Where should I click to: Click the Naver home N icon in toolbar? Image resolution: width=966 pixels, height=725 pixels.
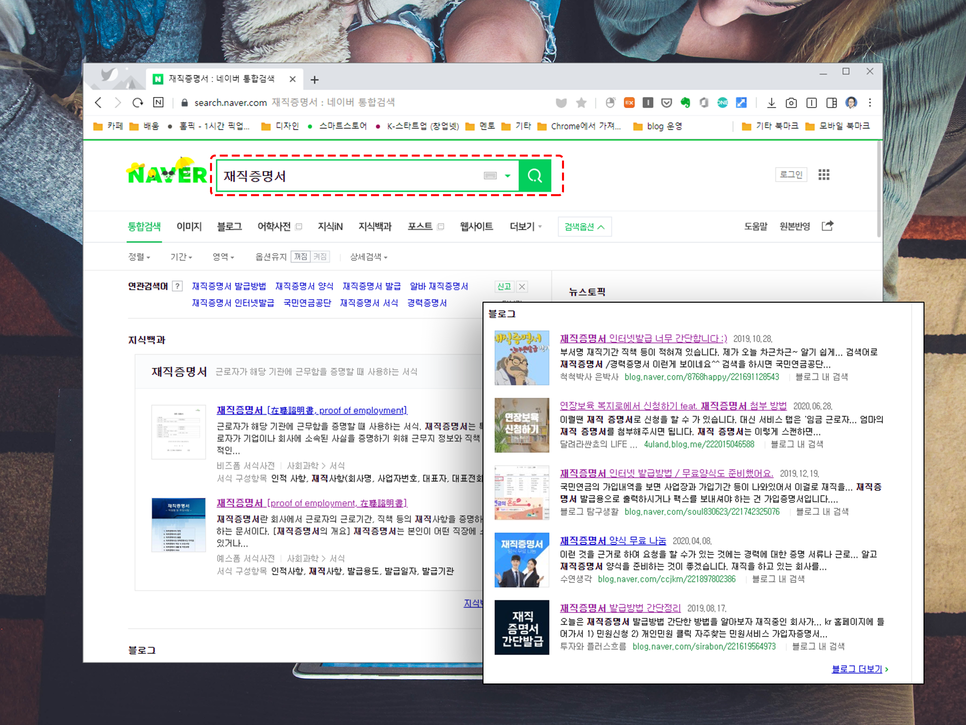pos(158,103)
